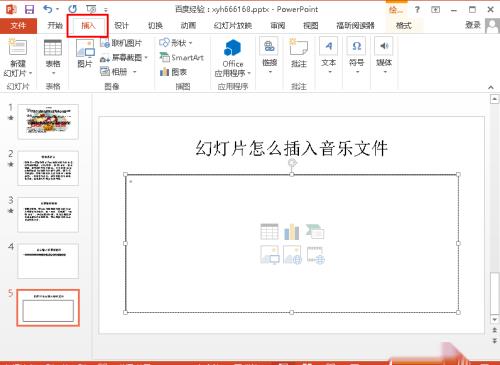The height and width of the screenshot is (365, 500).
Task: Open the 文本 text group icon
Action: click(x=329, y=47)
